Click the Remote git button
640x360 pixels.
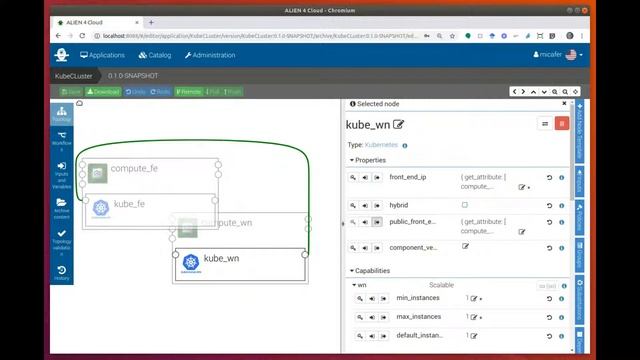click(x=189, y=92)
